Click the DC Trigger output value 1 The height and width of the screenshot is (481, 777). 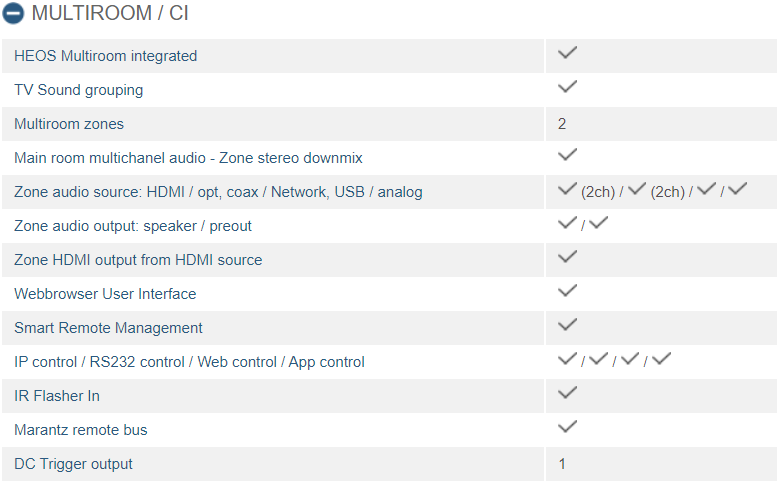tap(561, 464)
